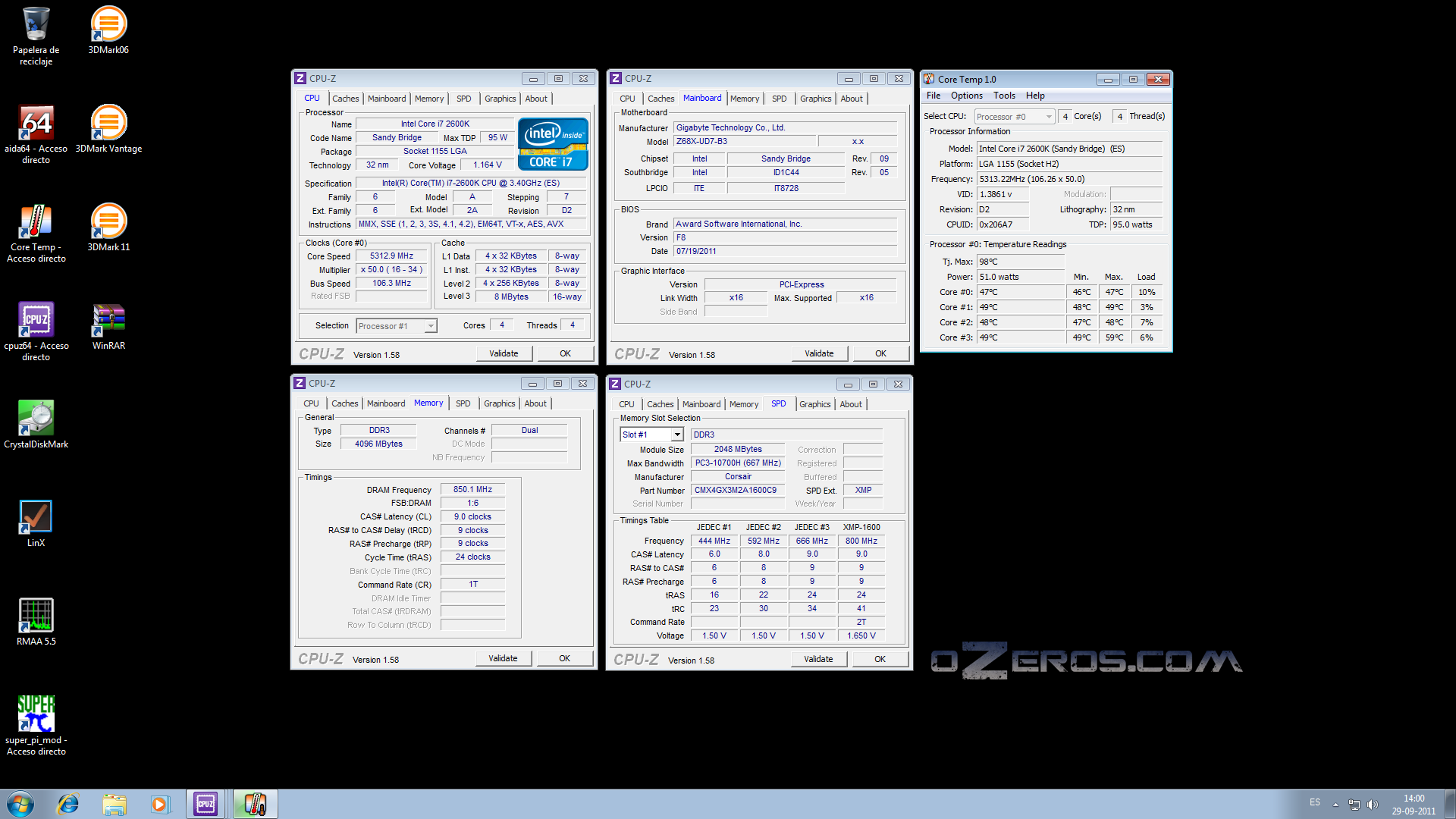The height and width of the screenshot is (819, 1456).
Task: Click the volume speaker tray icon
Action: 1373,805
